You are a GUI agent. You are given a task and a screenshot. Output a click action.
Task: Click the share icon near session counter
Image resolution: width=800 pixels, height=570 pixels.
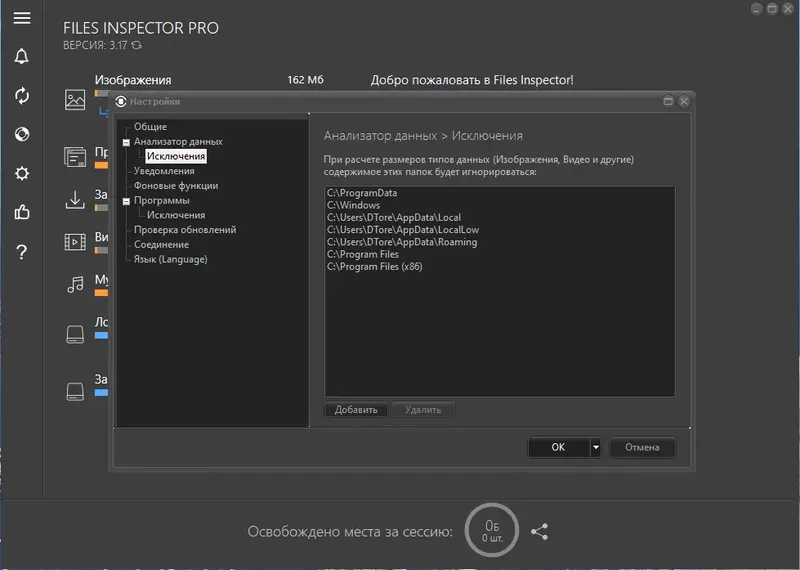click(x=539, y=532)
